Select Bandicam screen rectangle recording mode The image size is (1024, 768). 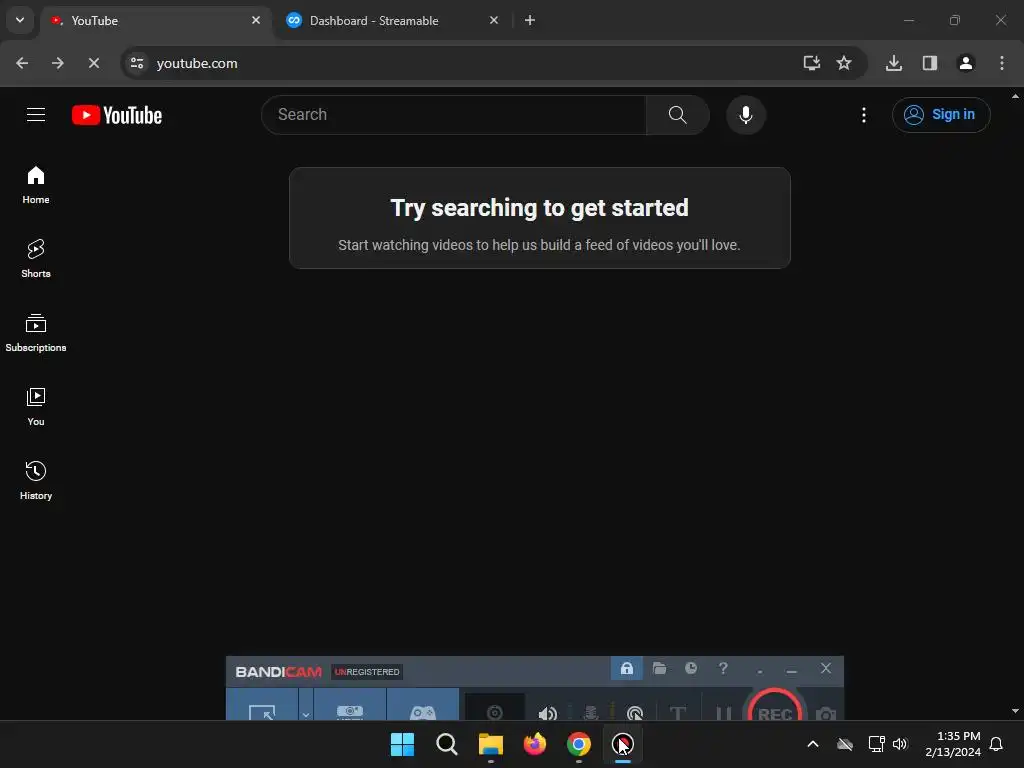pos(262,706)
